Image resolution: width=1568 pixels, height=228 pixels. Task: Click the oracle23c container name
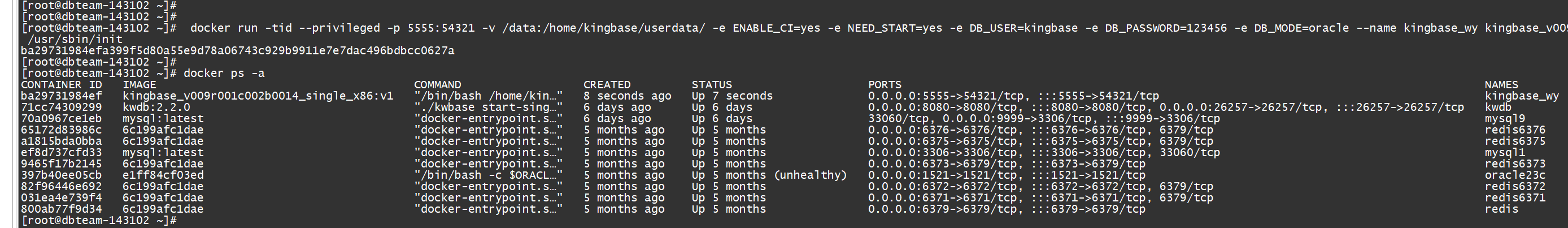pyautogui.click(x=1514, y=175)
